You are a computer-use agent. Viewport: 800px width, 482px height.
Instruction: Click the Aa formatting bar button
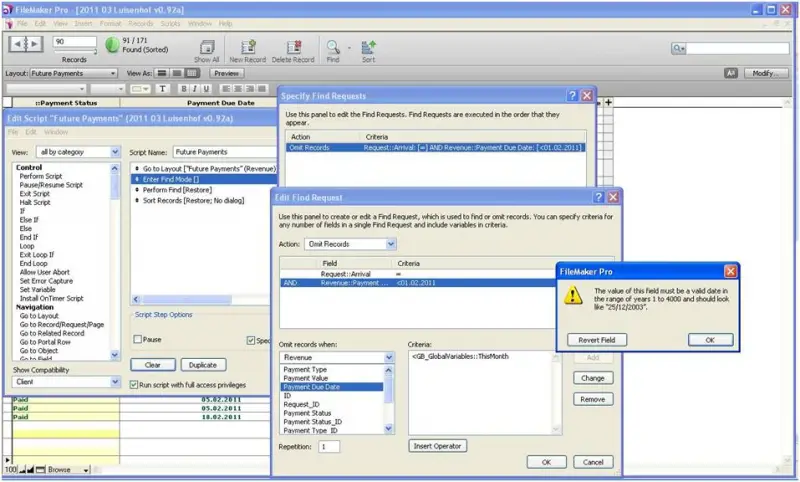click(731, 73)
